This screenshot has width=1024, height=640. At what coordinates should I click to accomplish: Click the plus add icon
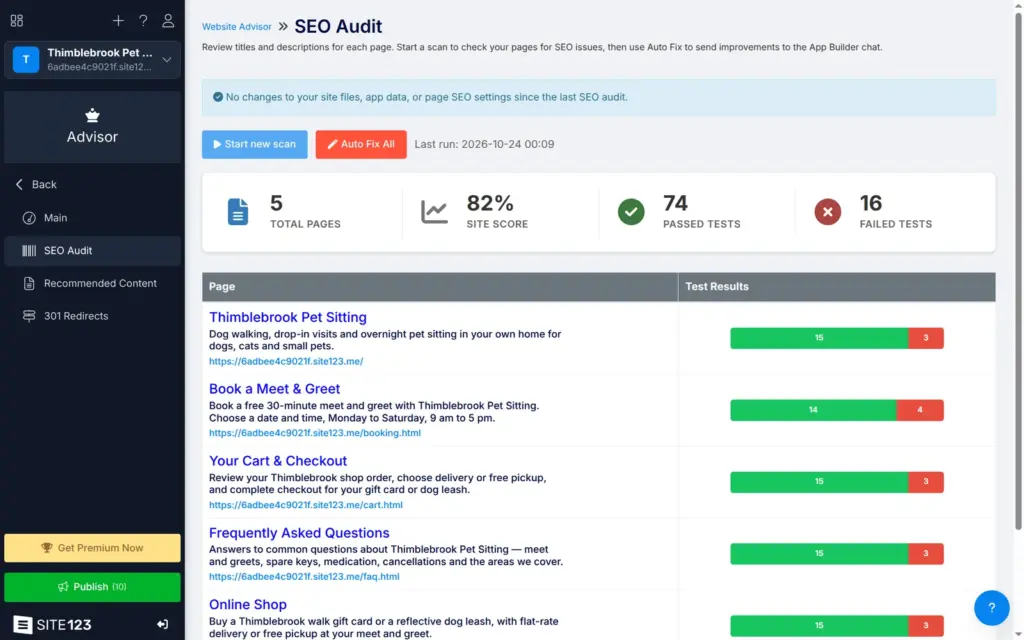118,21
